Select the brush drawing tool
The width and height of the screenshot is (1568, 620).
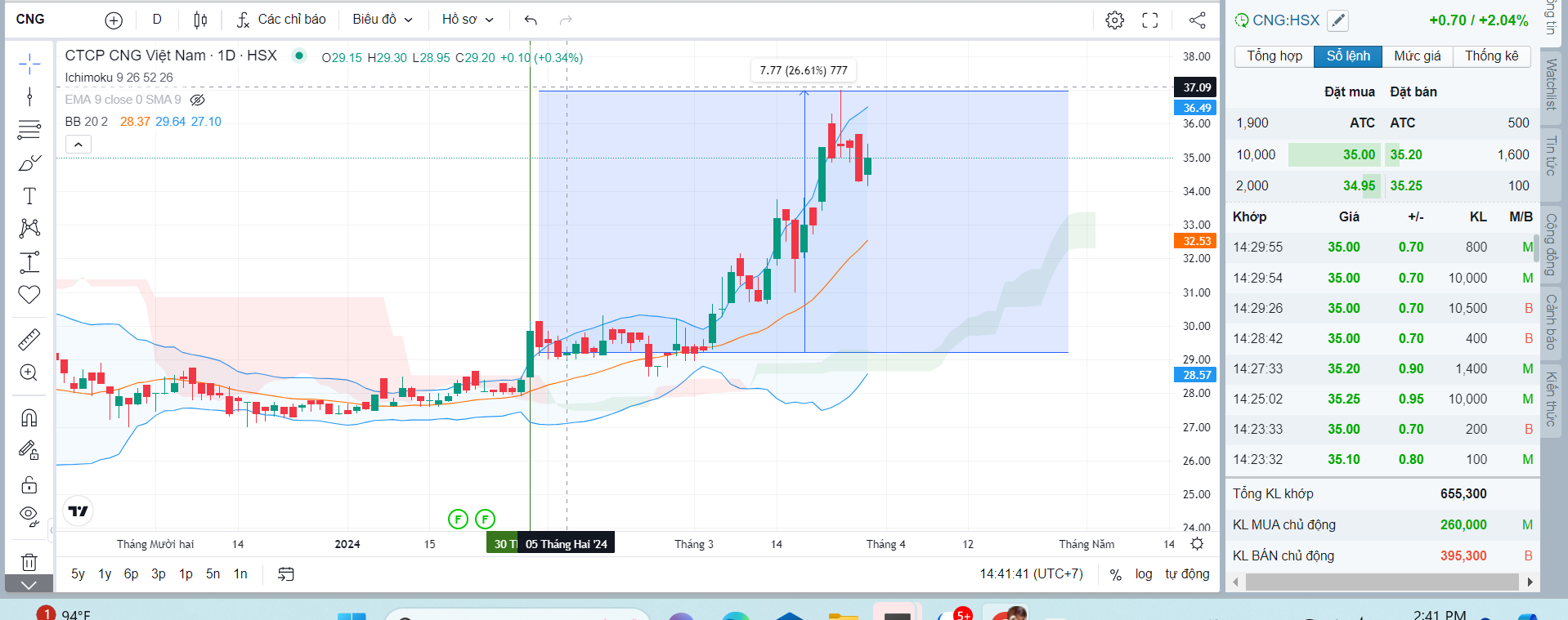pos(29,163)
